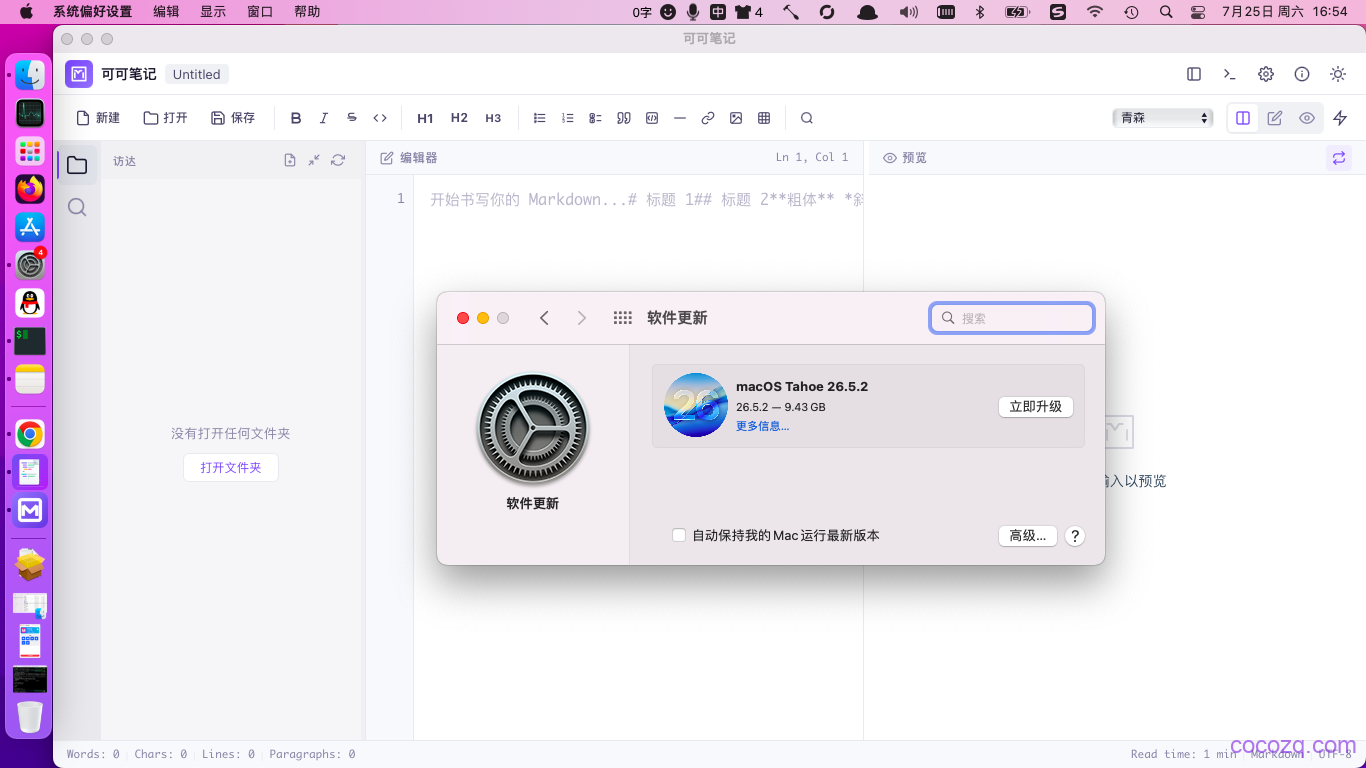Open the 青森 theme dropdown
The width and height of the screenshot is (1366, 768).
(x=1163, y=118)
